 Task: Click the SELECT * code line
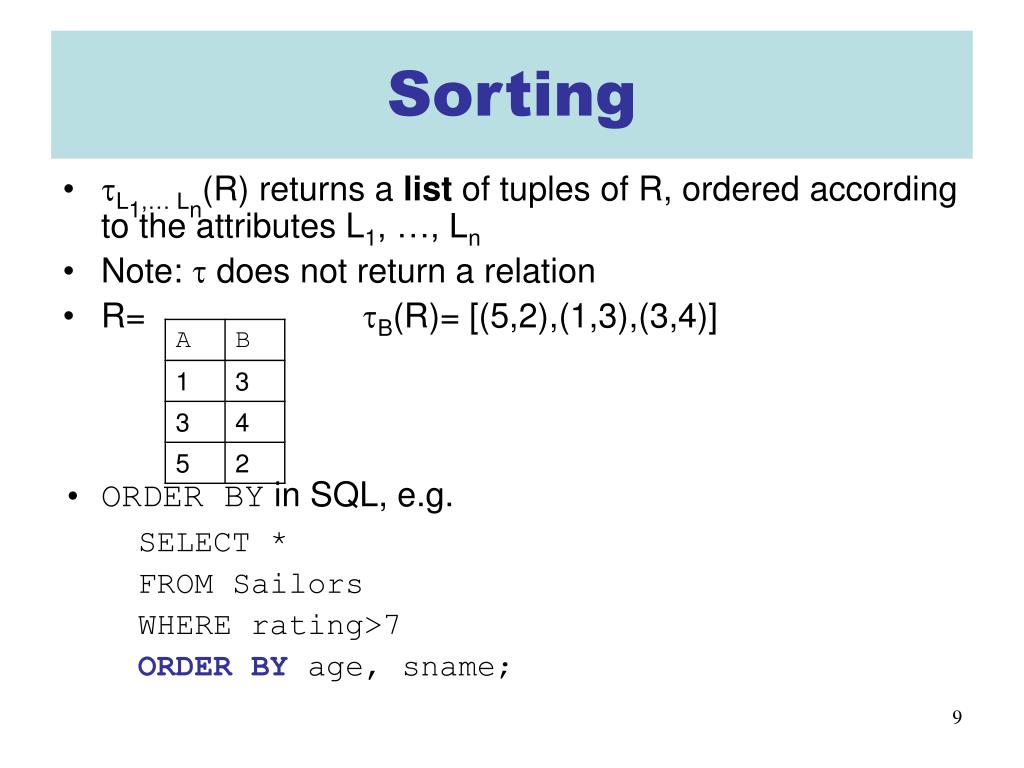213,543
